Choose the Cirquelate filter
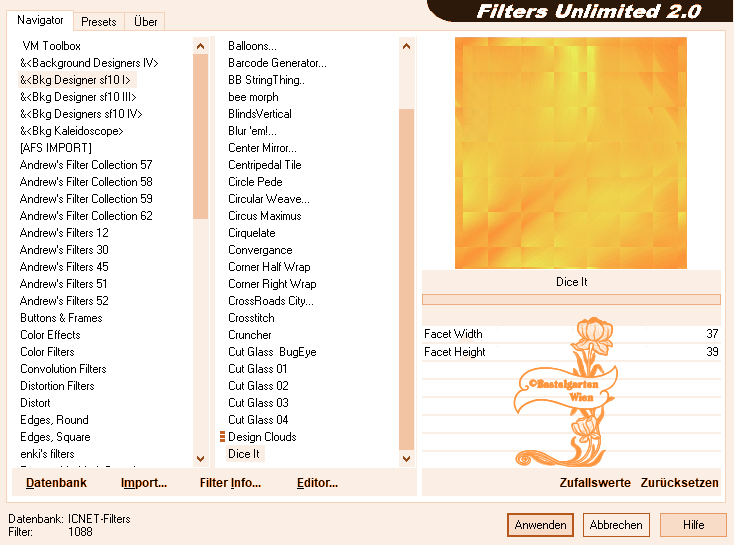Screen dimensions: 734x545 pyautogui.click(x=251, y=233)
